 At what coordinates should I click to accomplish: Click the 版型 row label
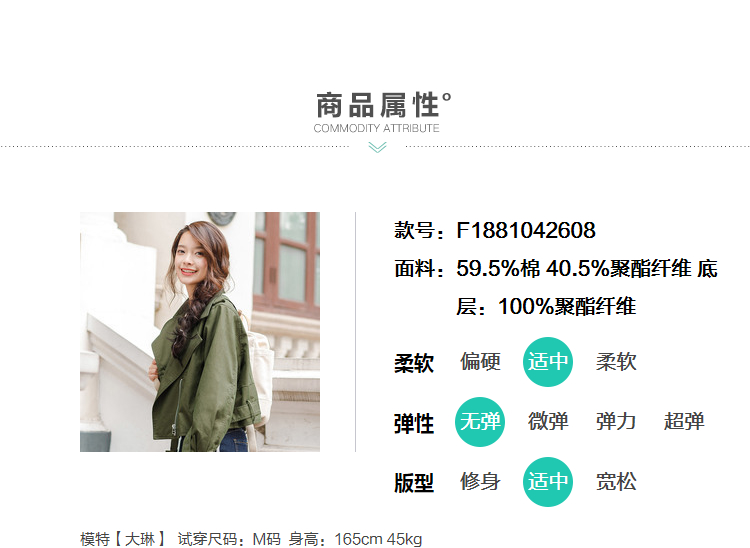(x=414, y=483)
